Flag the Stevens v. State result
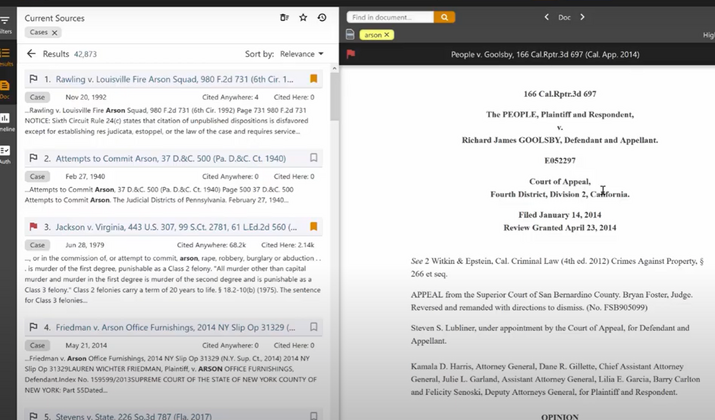The height and width of the screenshot is (420, 715). coord(33,416)
